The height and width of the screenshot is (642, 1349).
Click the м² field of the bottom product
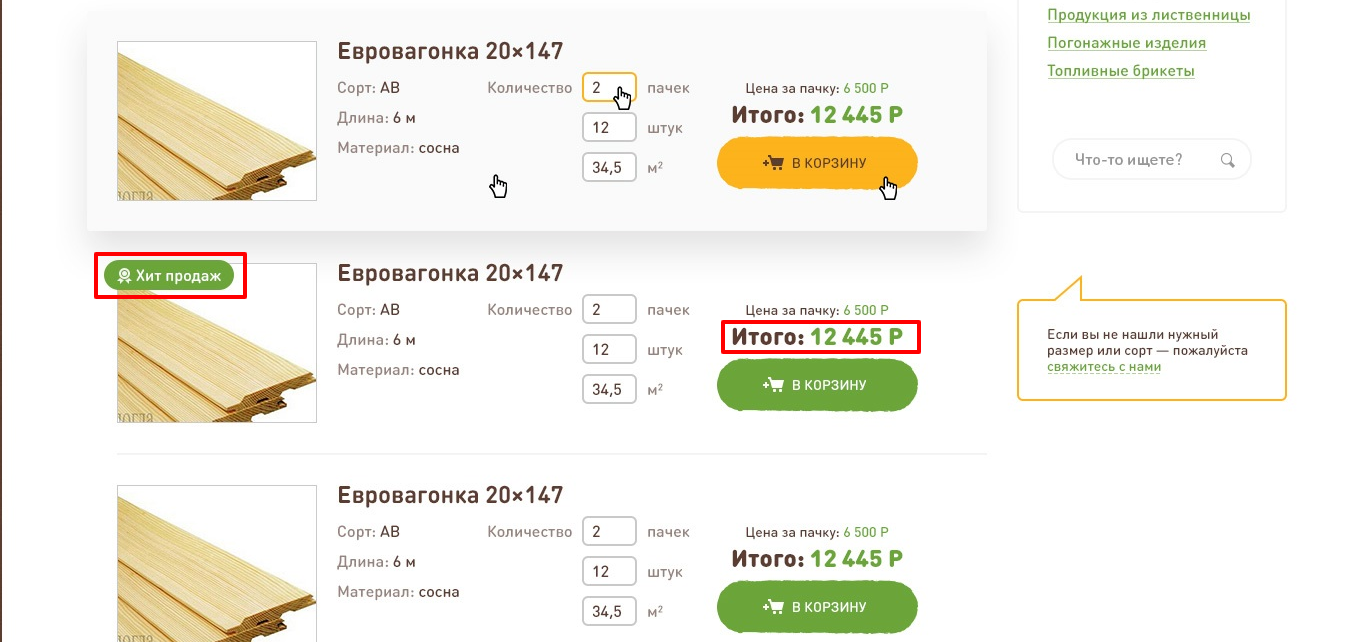point(609,612)
